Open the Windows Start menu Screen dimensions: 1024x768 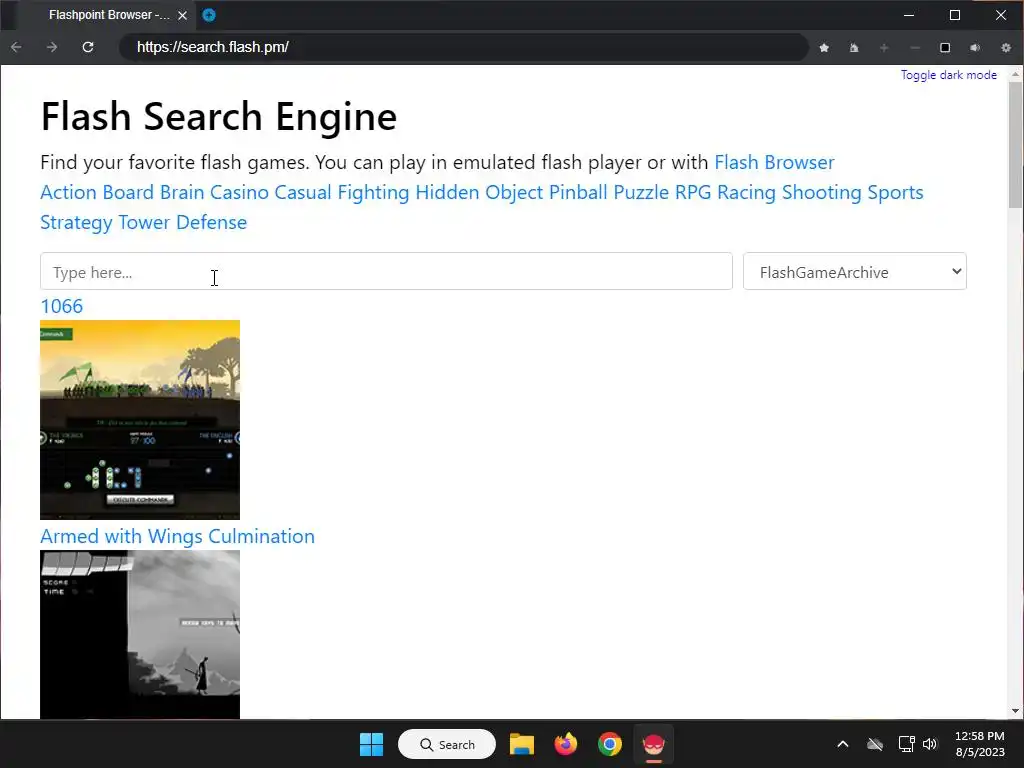click(x=372, y=744)
